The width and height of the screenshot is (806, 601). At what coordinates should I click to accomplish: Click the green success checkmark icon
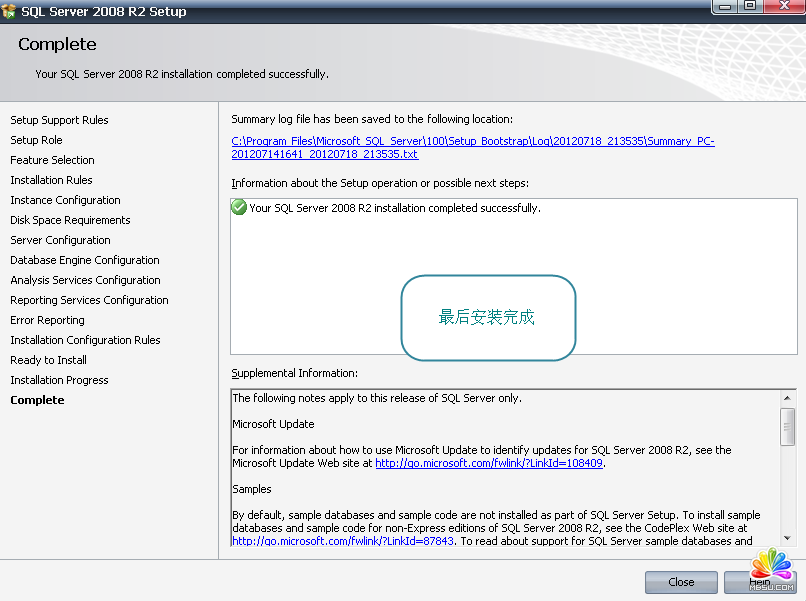click(239, 208)
